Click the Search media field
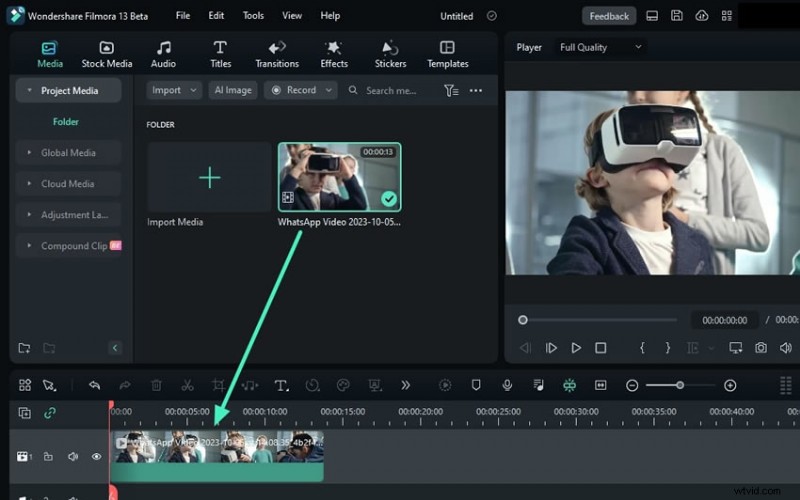This screenshot has height=500, width=800. click(x=391, y=91)
